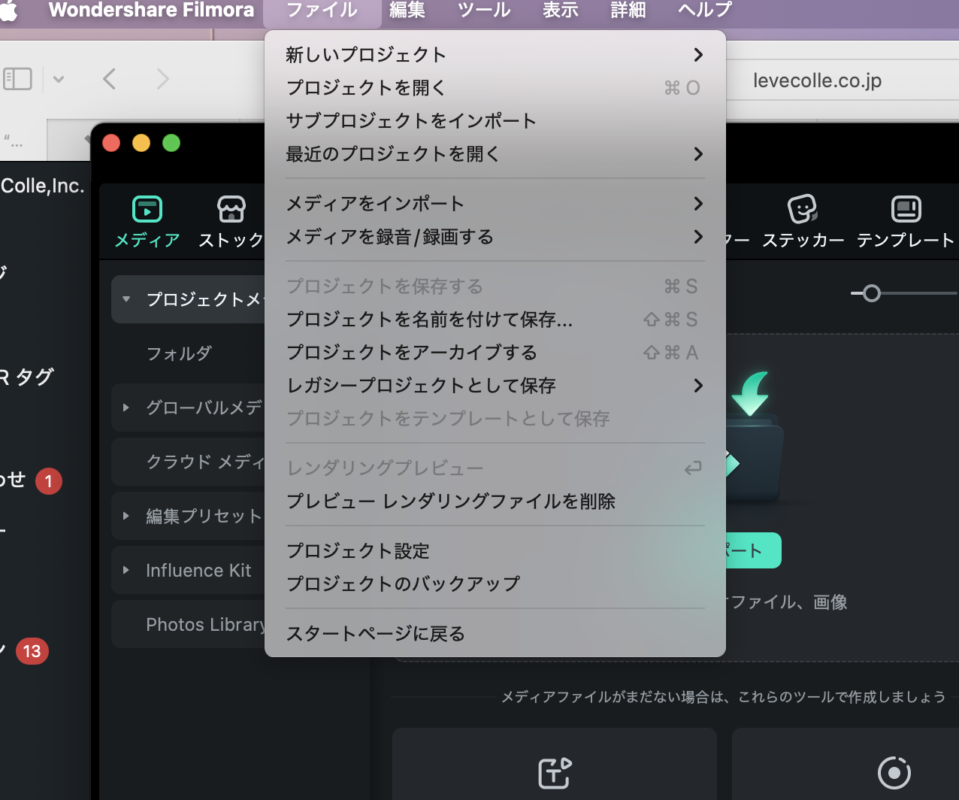
Task: Open the ストック tab icon
Action: 231,209
